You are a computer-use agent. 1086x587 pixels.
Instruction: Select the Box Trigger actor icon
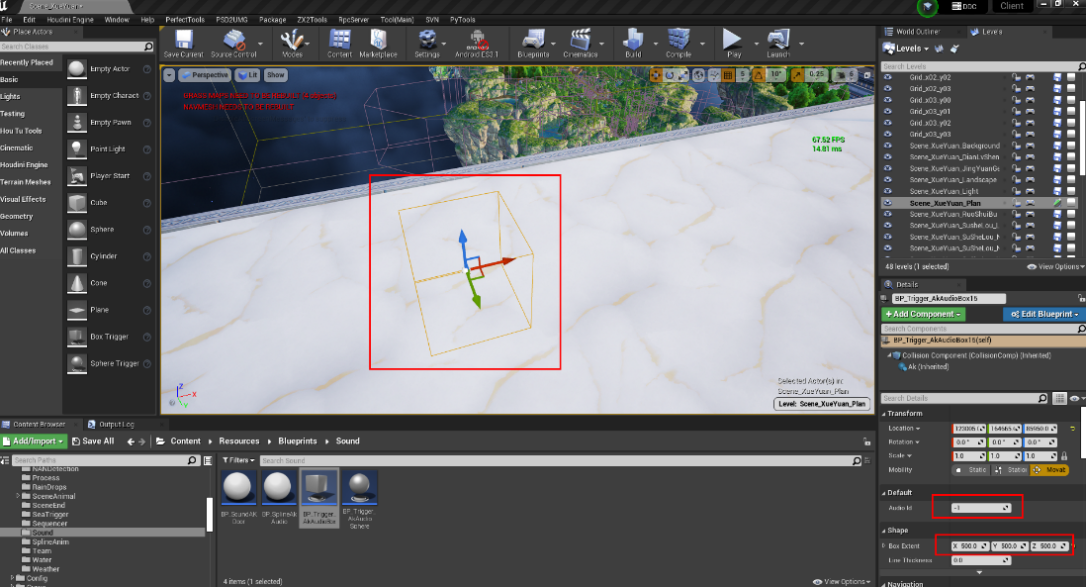pyautogui.click(x=77, y=336)
